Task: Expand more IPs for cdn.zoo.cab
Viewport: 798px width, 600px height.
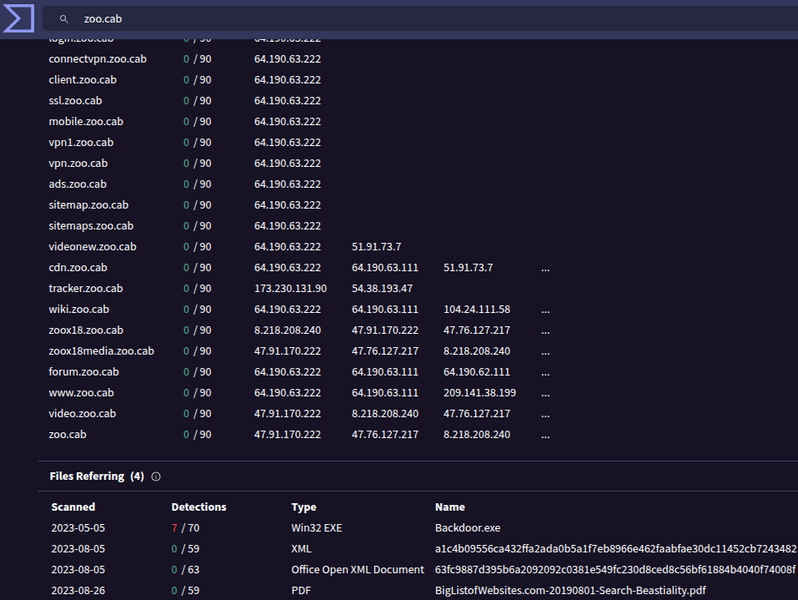Action: click(545, 268)
